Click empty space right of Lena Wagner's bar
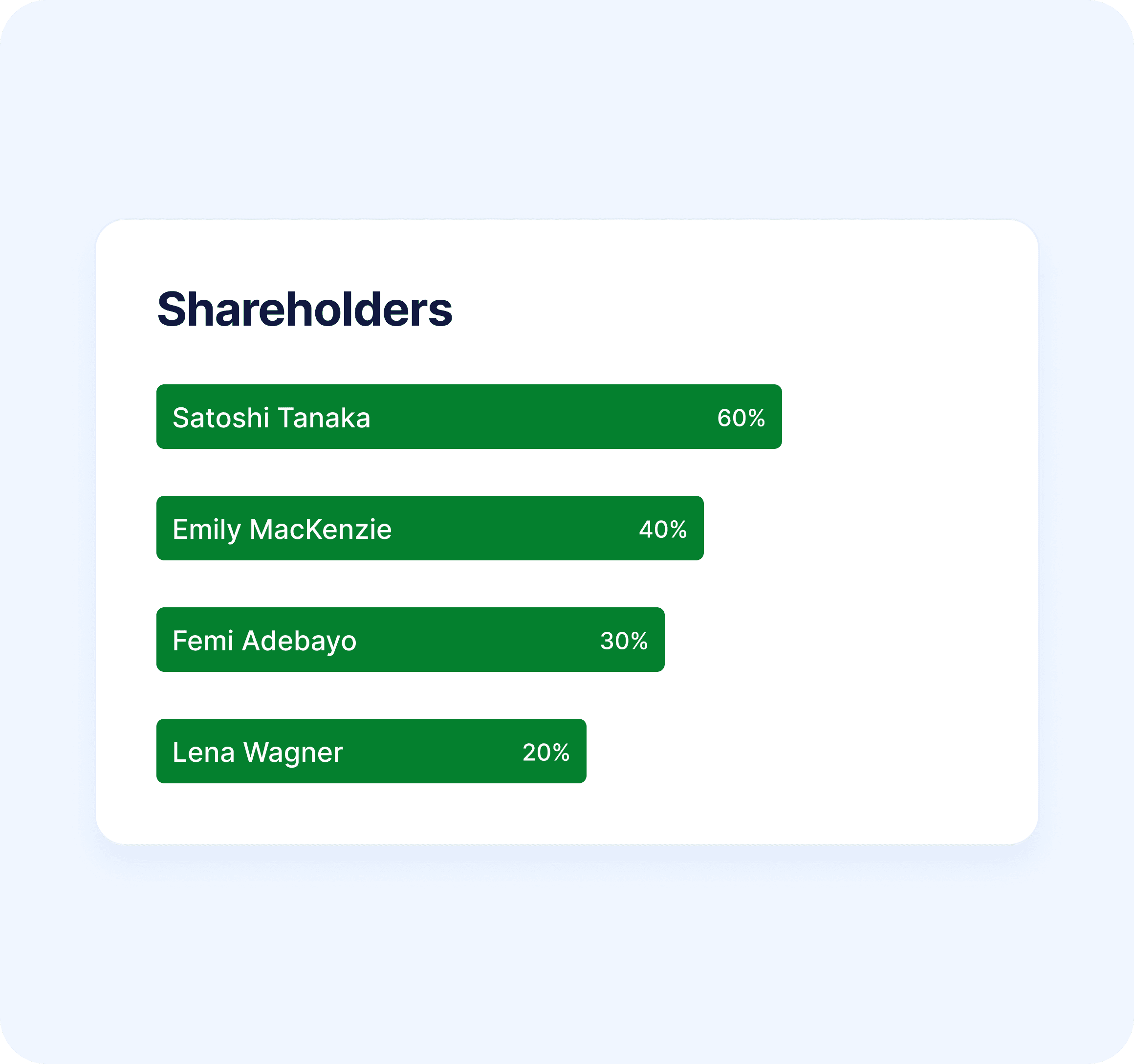The height and width of the screenshot is (1064, 1134). coord(799,752)
